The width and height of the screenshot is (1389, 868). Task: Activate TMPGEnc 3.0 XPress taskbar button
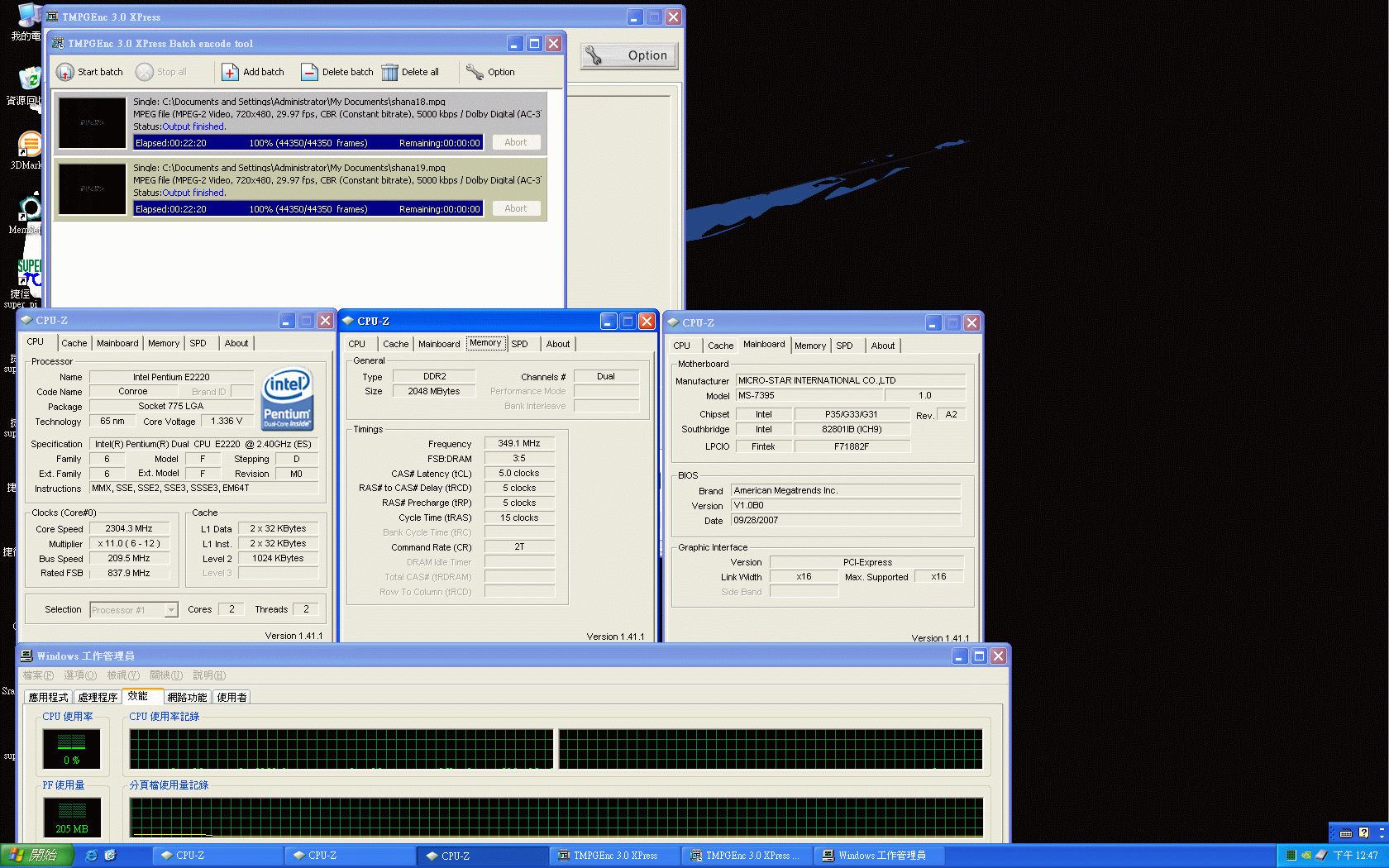(613, 856)
